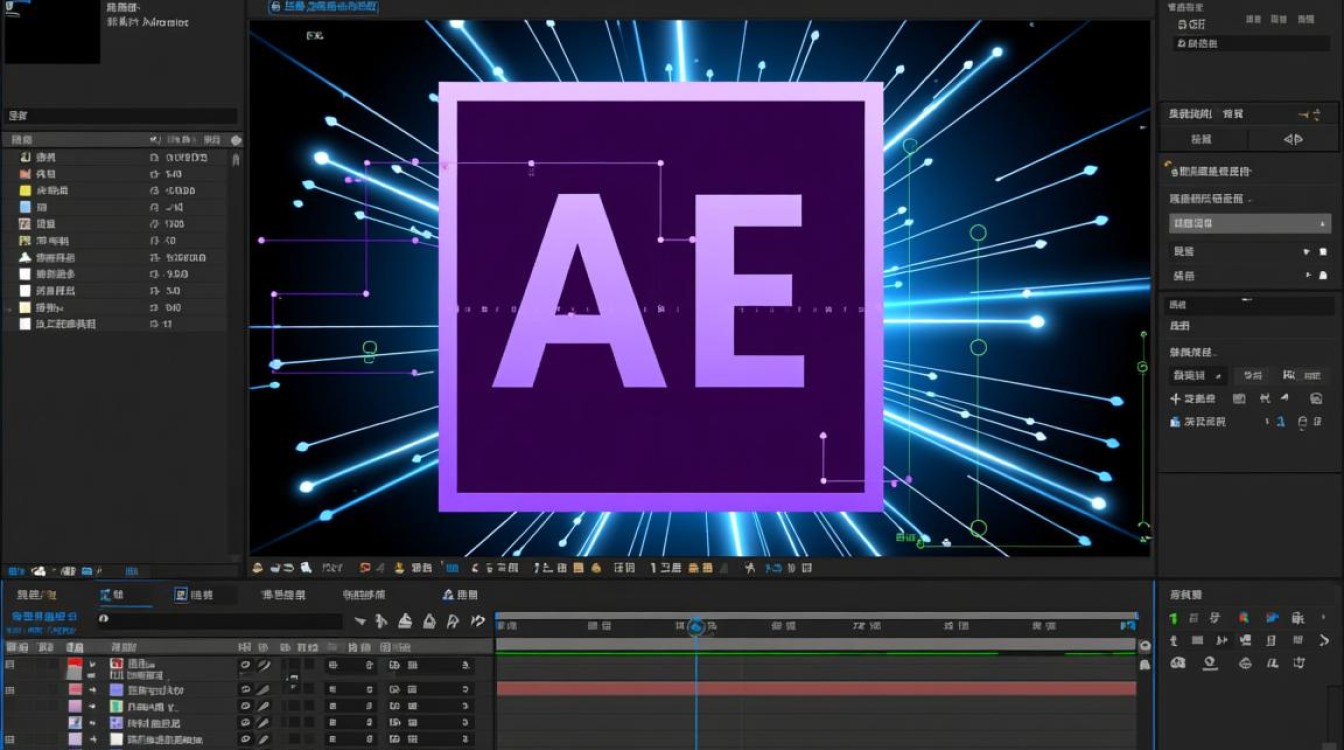Click the top round icon right of timeline tracks

(x=1145, y=647)
